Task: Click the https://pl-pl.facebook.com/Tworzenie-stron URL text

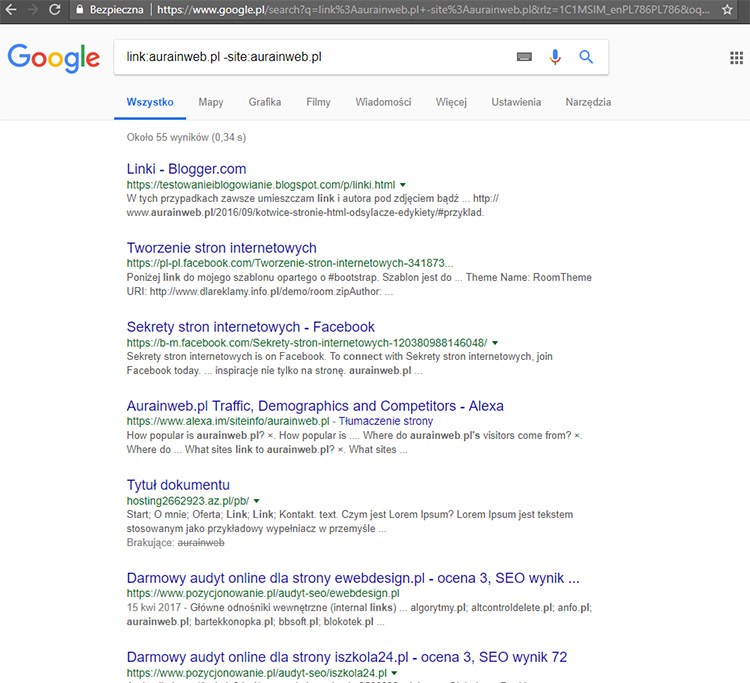Action: (x=290, y=263)
